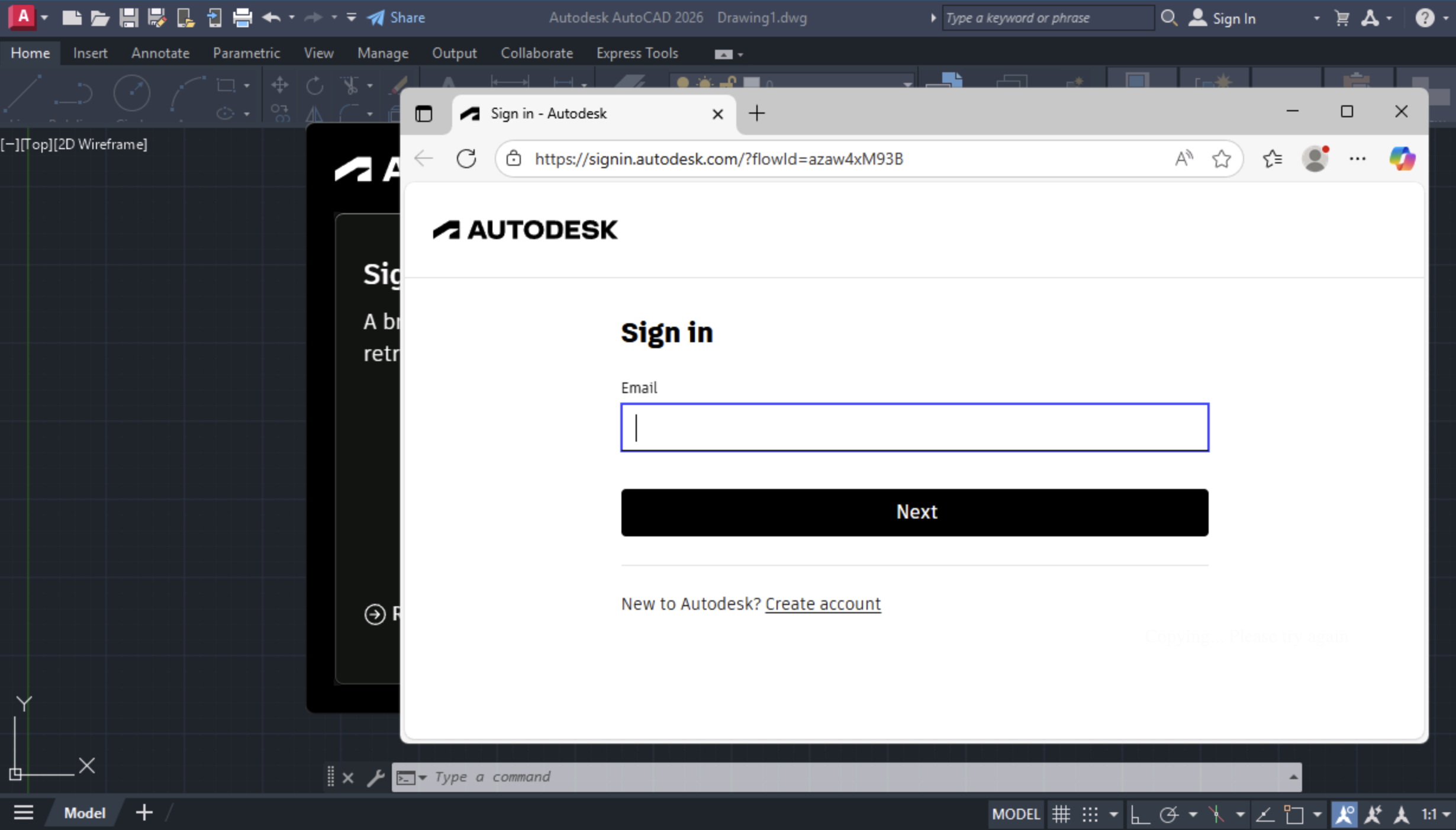
Task: Open command line customize wrench icon
Action: click(375, 777)
